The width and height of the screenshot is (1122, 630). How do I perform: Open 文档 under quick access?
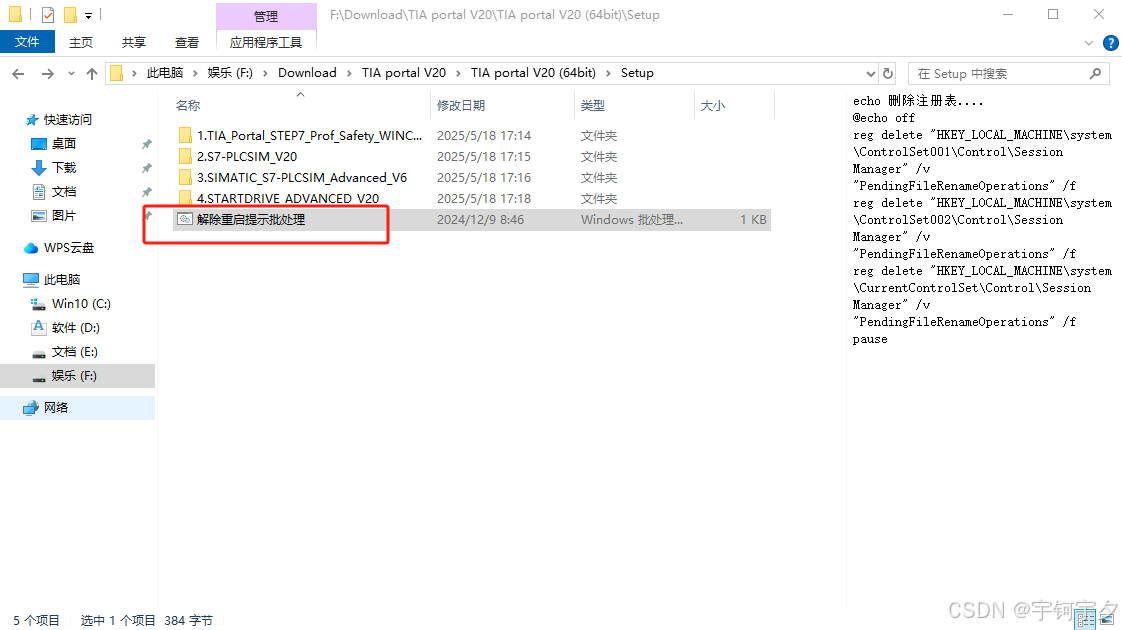(64, 191)
